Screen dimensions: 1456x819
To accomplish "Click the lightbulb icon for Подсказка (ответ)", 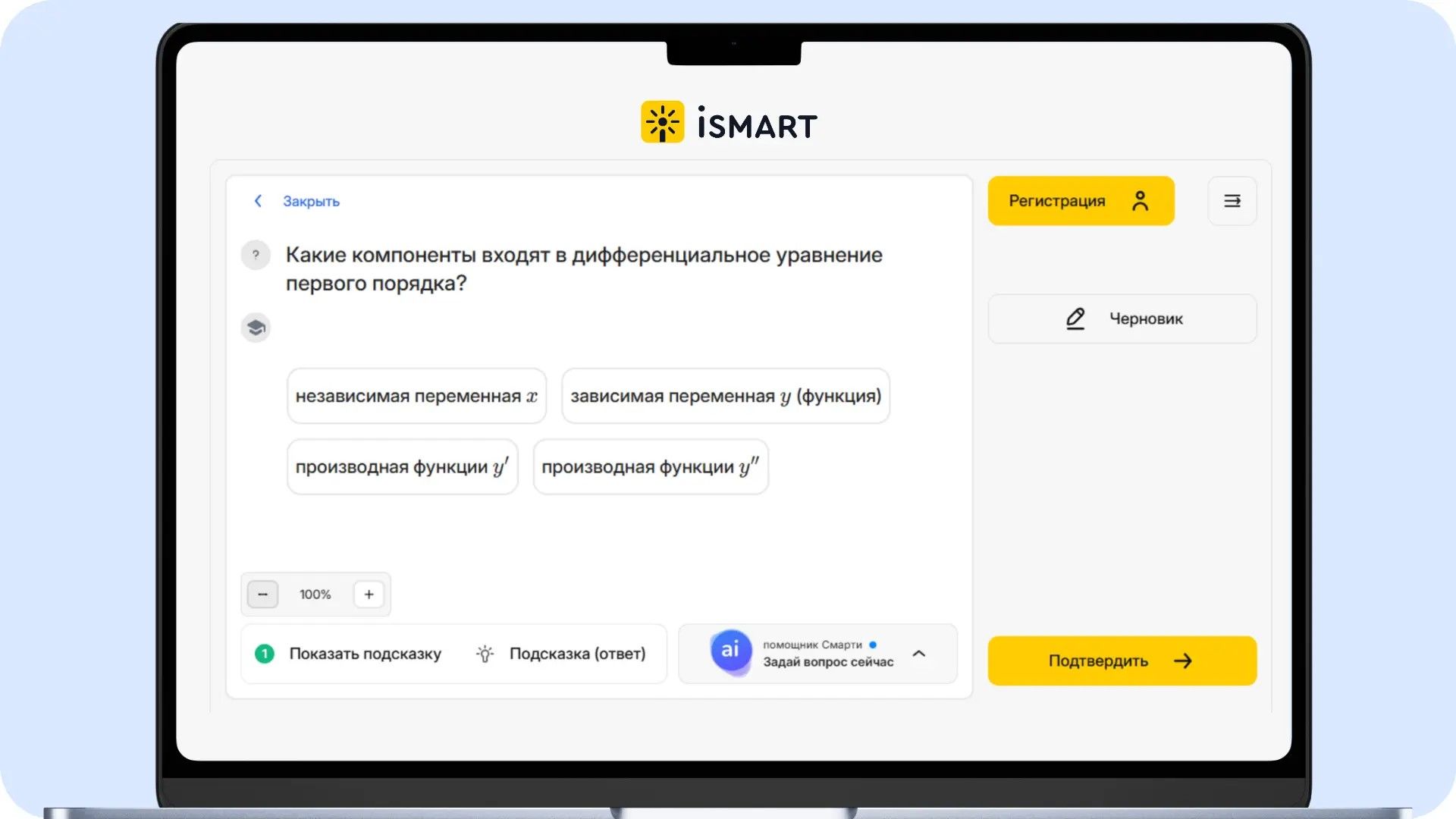I will pyautogui.click(x=485, y=654).
